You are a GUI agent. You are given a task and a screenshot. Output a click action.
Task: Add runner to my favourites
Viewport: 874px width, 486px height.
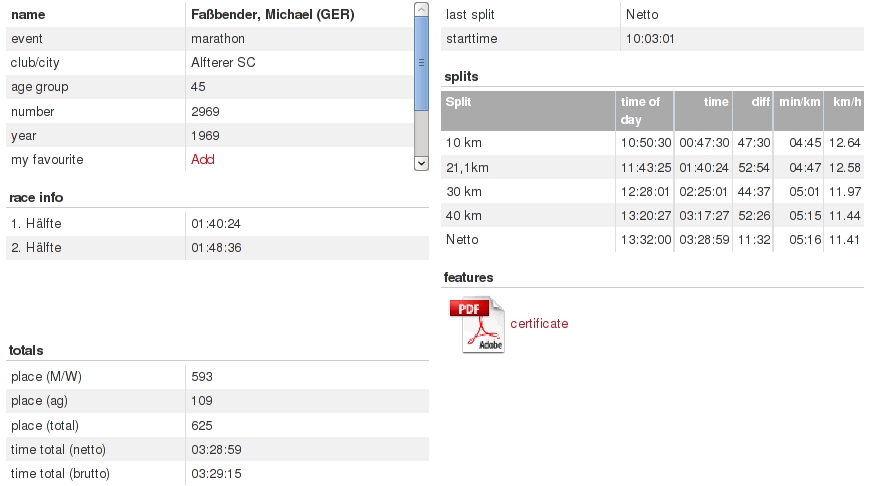[202, 159]
